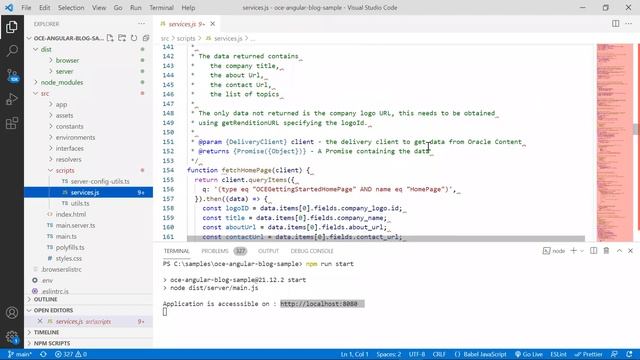Image resolution: width=640 pixels, height=360 pixels.
Task: Open the Explorer view in activity bar
Action: tap(12, 27)
